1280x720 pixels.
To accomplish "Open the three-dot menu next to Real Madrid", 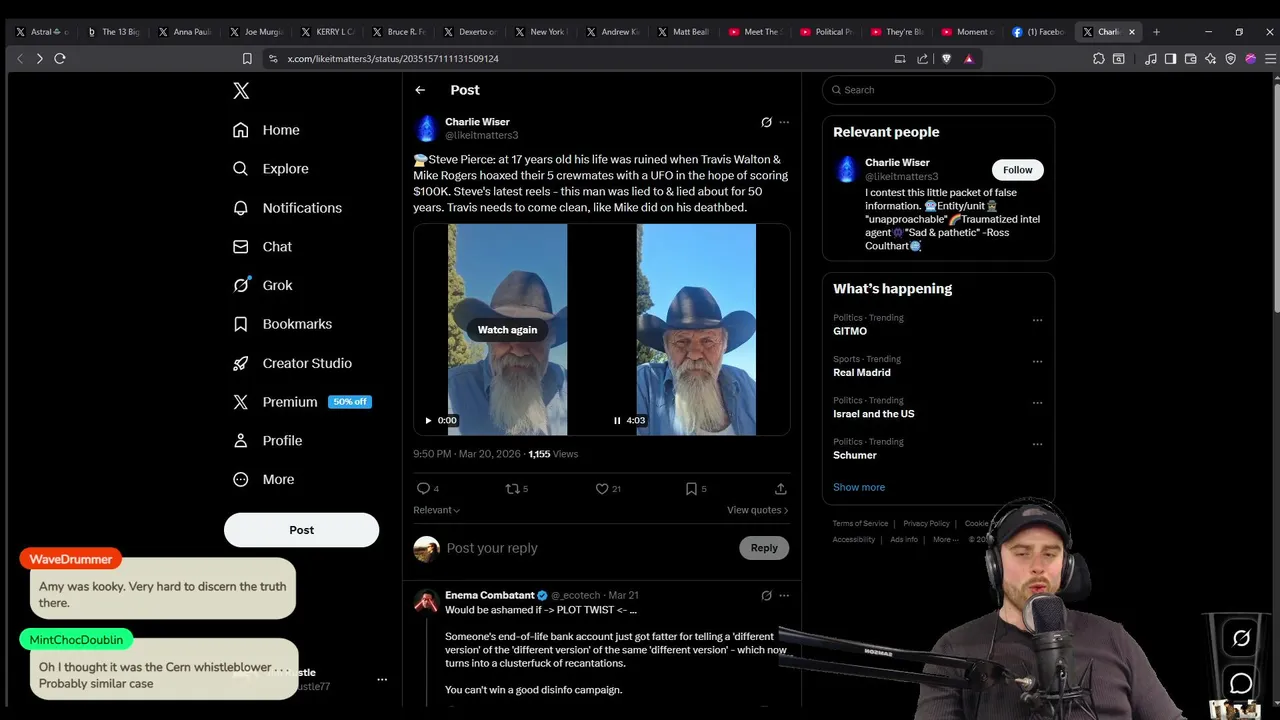I will (x=1037, y=361).
